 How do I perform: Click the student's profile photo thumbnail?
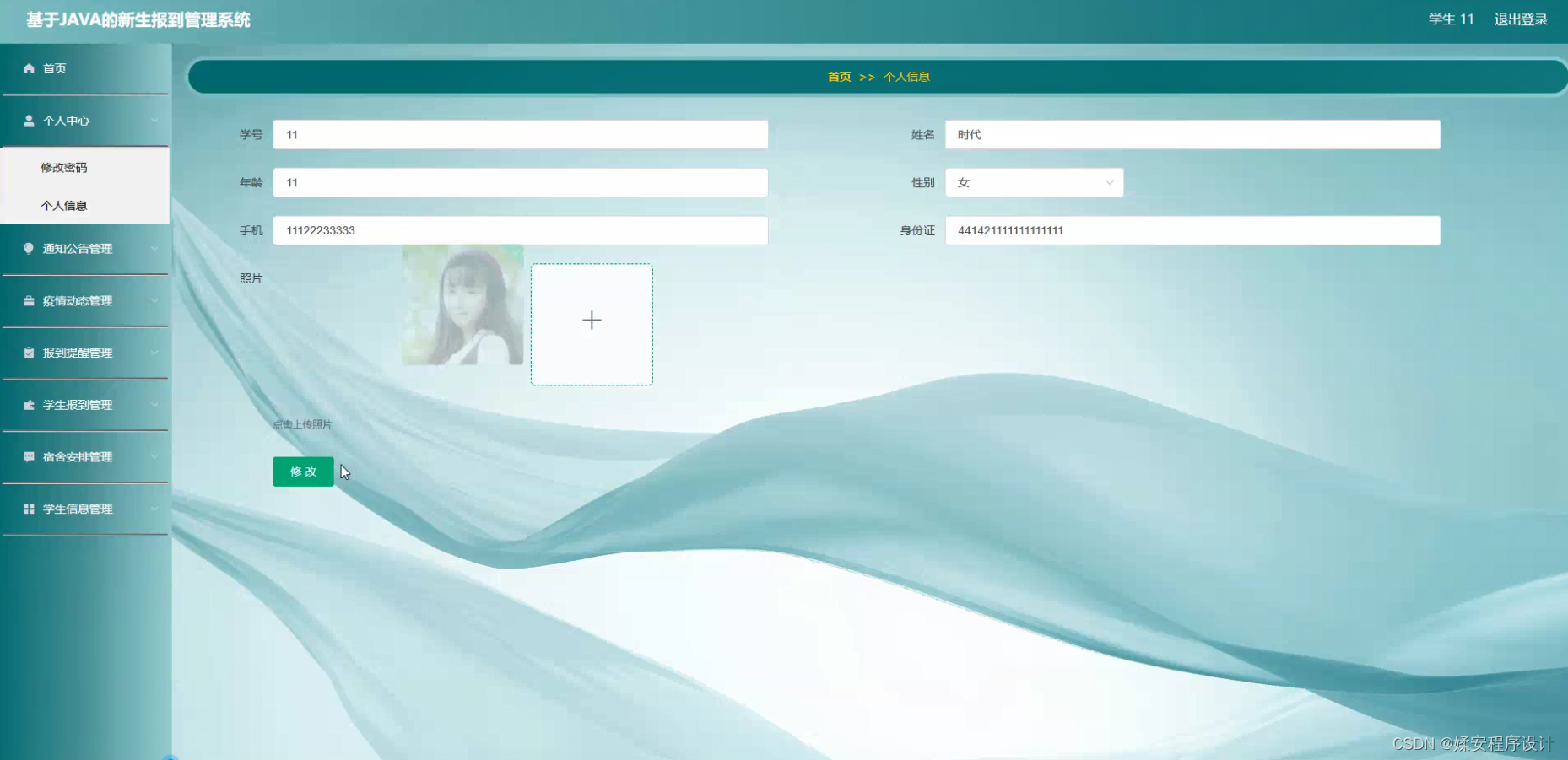click(x=462, y=306)
